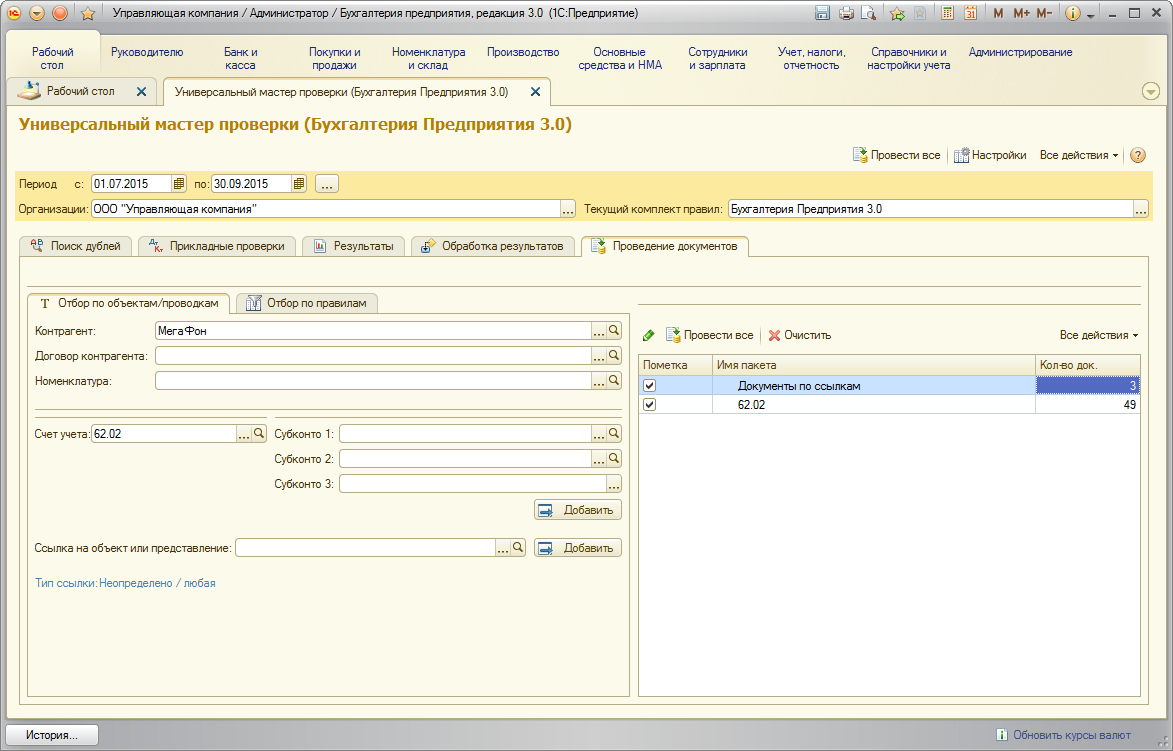Switch to the Поиск дублей tab
The width and height of the screenshot is (1173, 751).
(x=75, y=246)
